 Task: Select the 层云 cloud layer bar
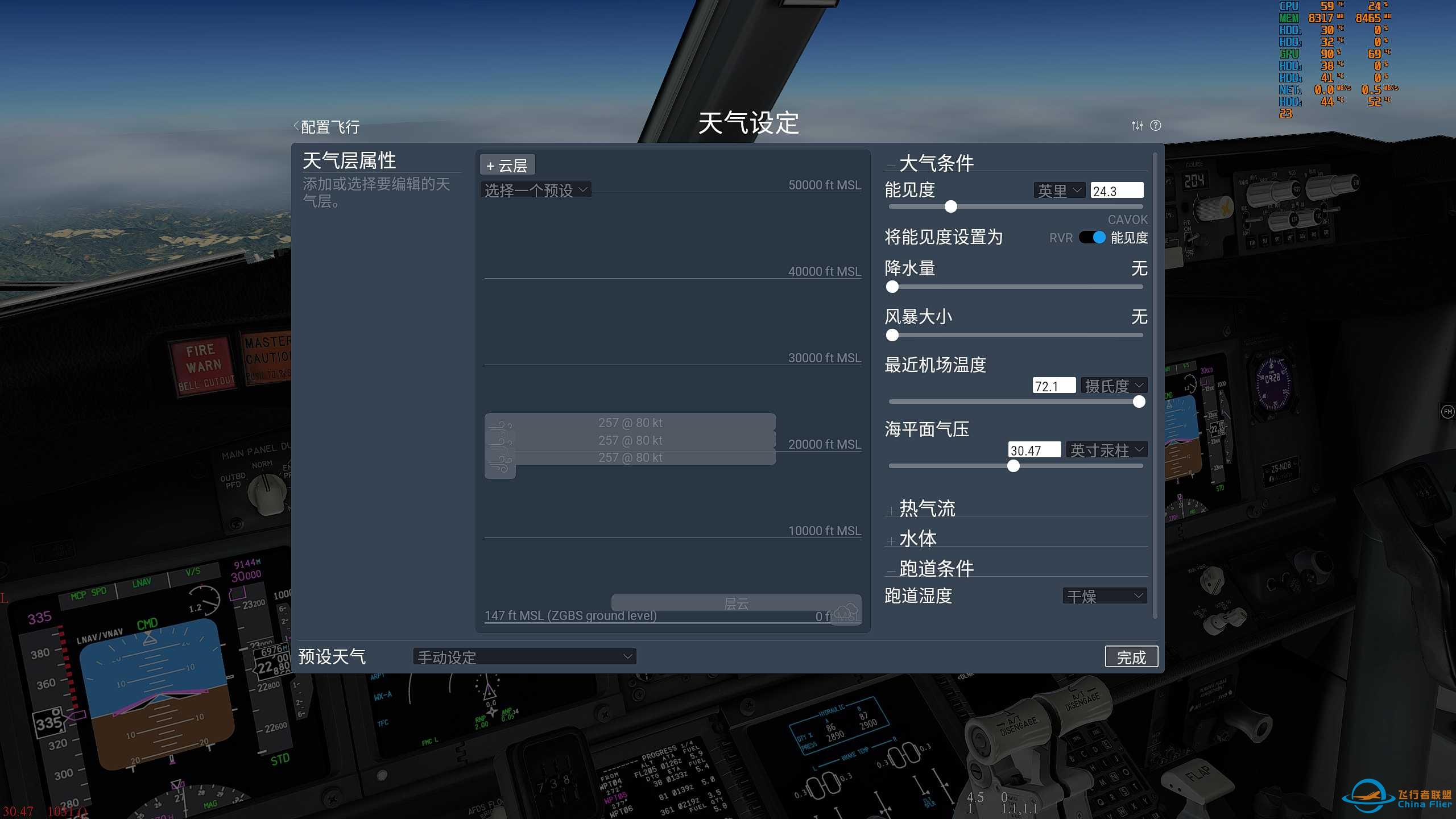pyautogui.click(x=736, y=603)
